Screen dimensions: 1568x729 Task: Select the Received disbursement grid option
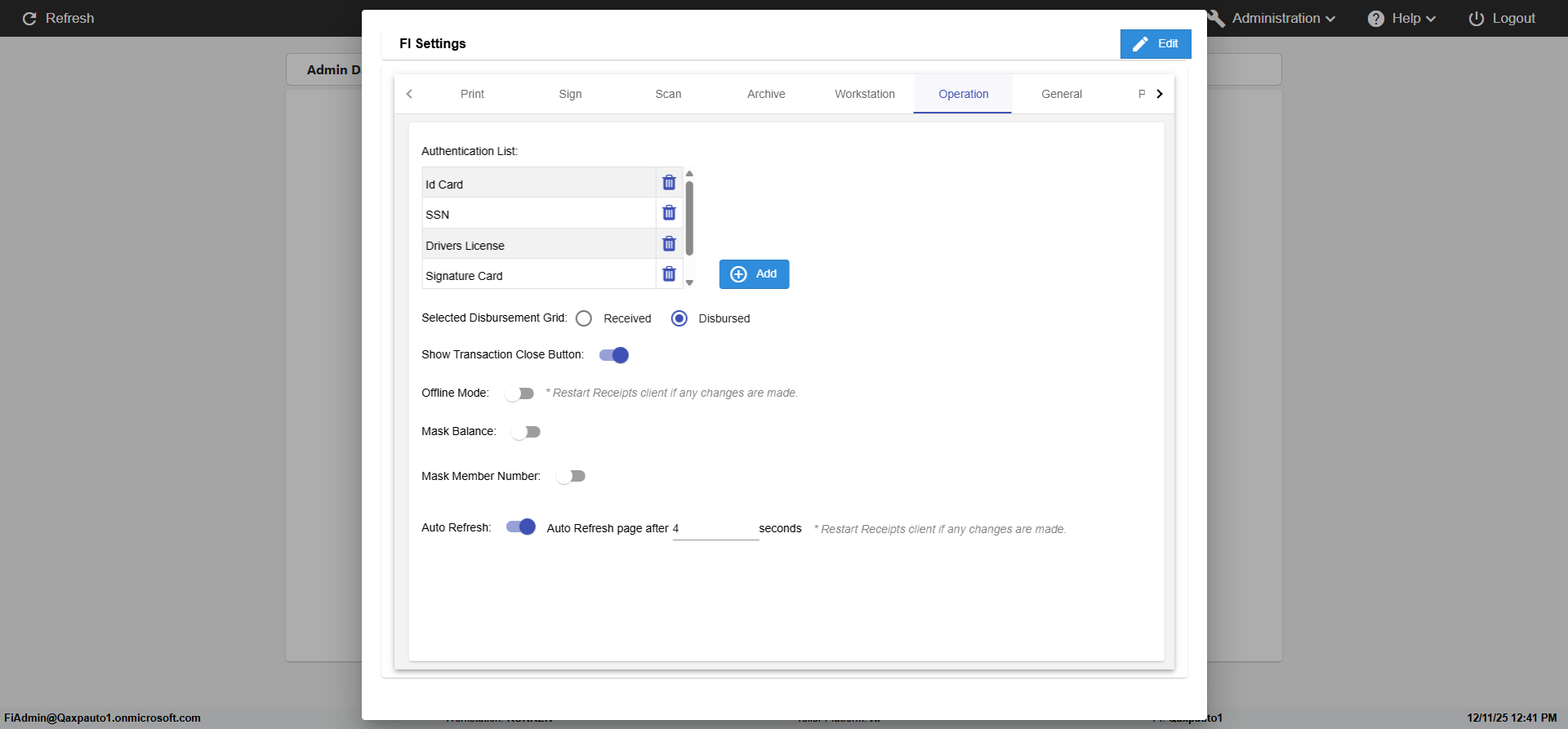[584, 318]
